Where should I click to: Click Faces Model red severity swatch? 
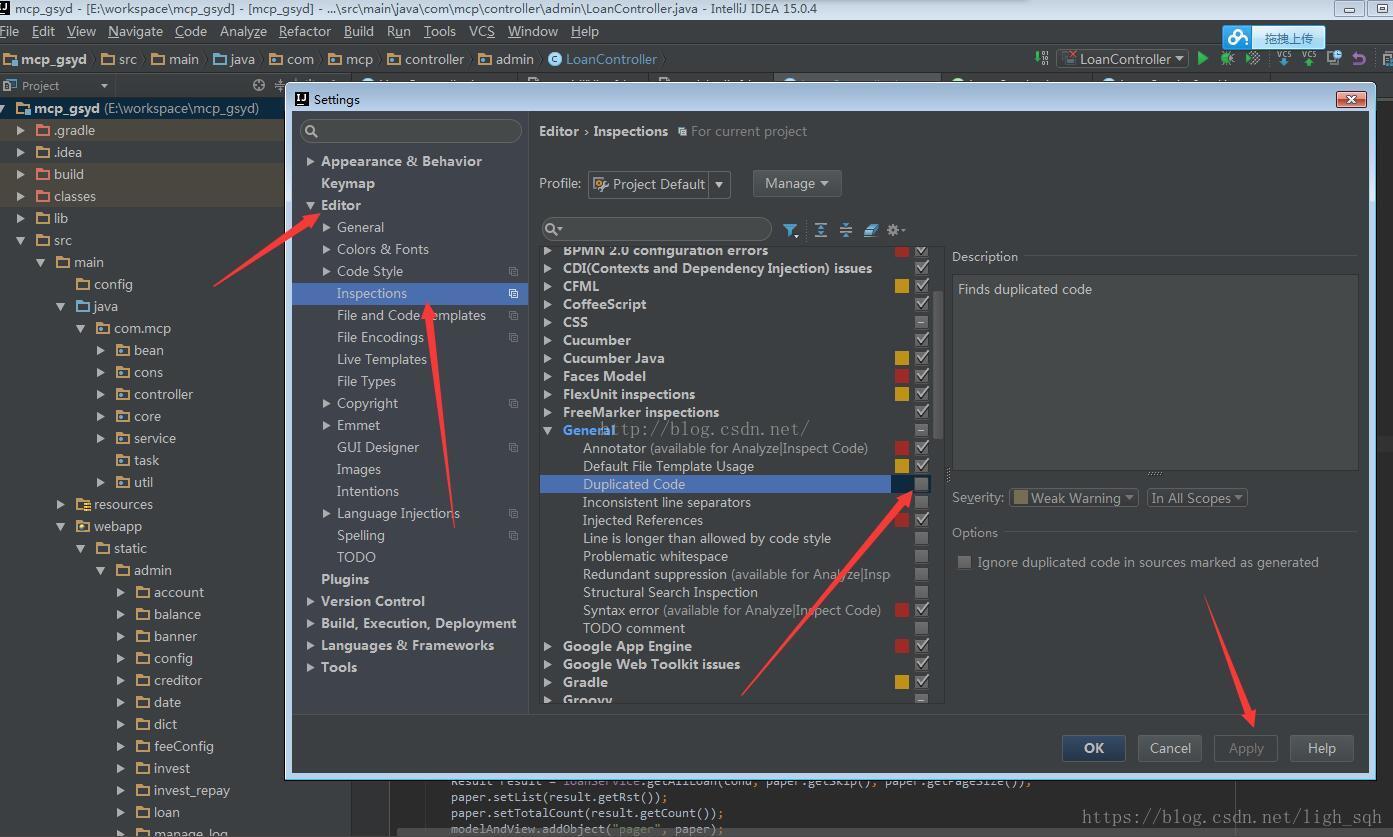tap(902, 376)
